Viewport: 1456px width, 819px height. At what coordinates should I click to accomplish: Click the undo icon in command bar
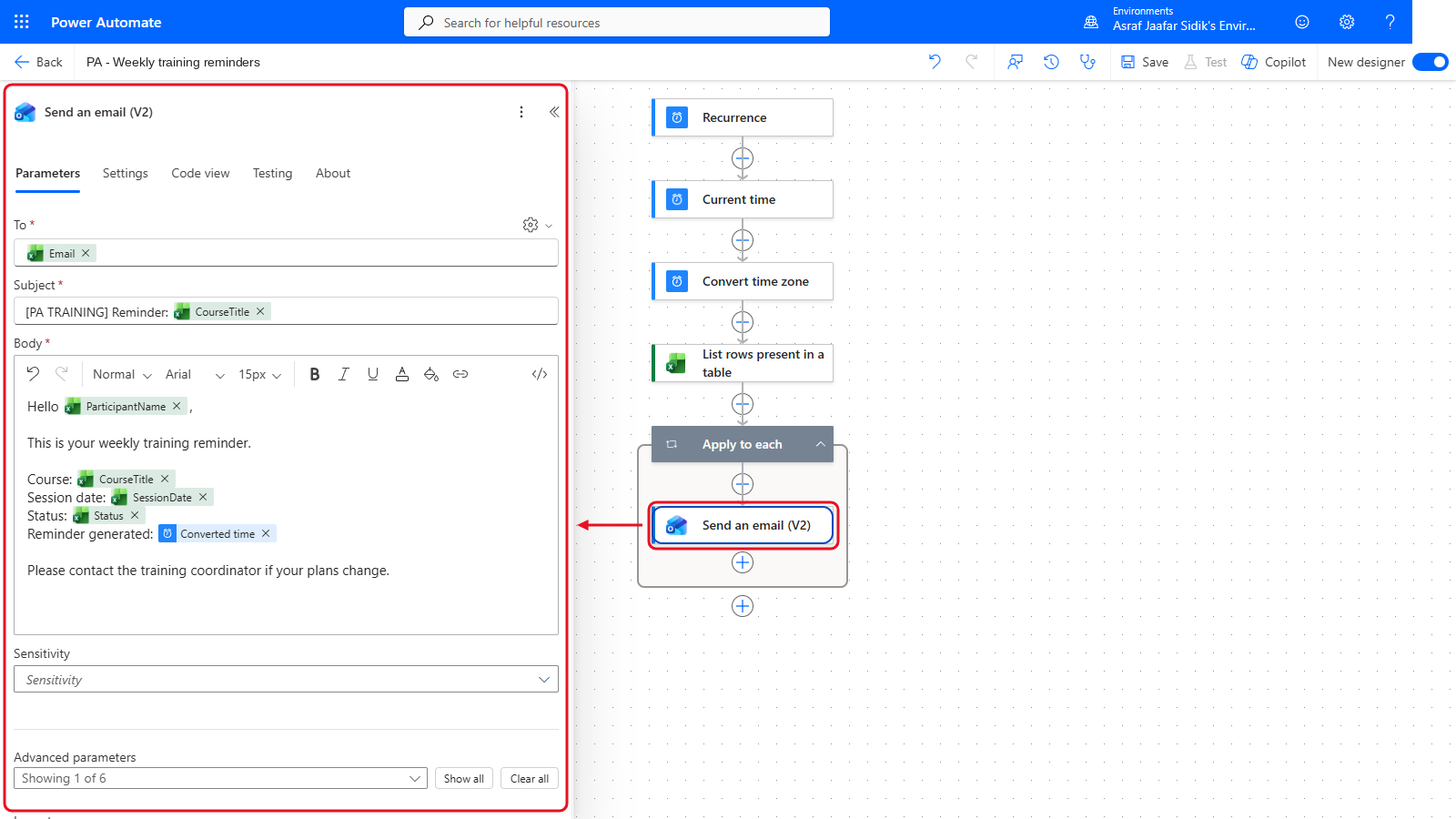click(x=935, y=62)
